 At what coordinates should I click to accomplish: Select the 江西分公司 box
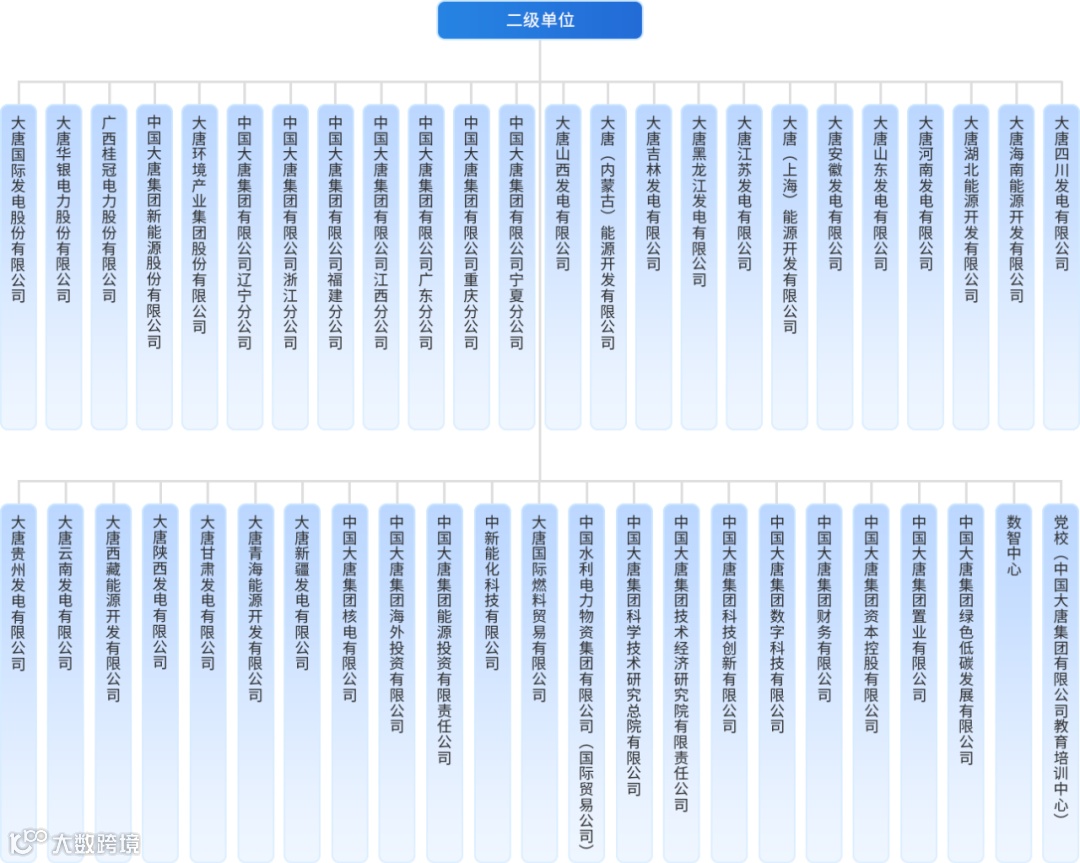[x=381, y=267]
